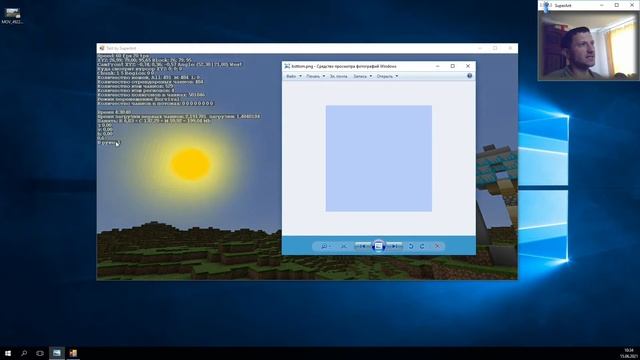Open Task View from taskbar
Image resolution: width=640 pixels, height=360 pixels.
coord(40,353)
